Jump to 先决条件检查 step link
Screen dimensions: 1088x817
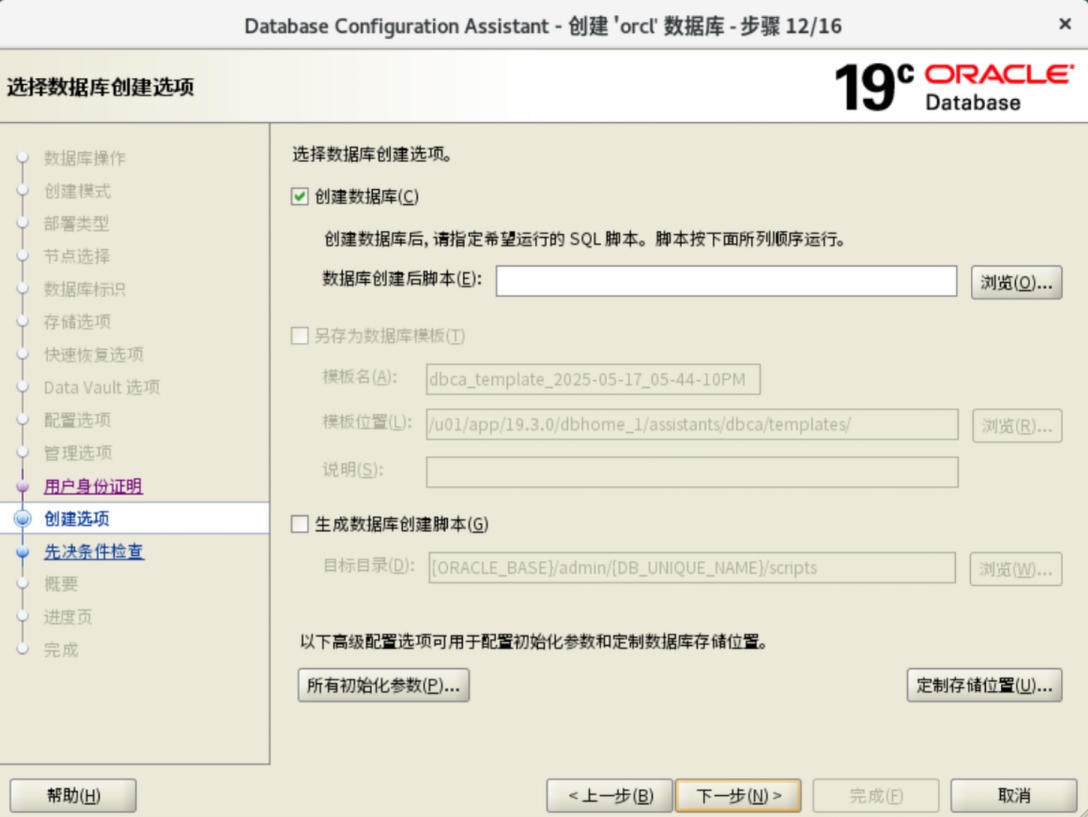[x=94, y=551]
